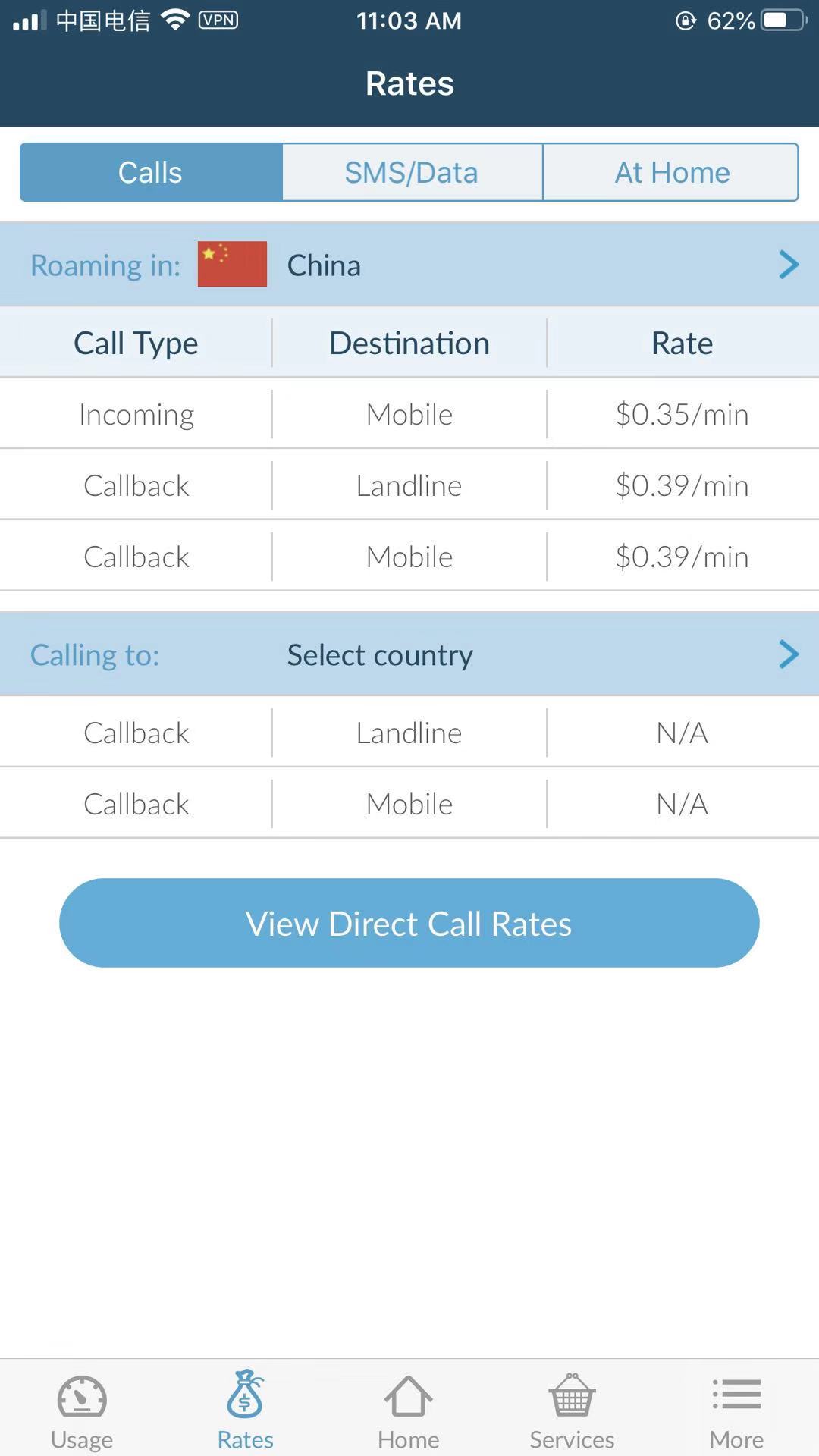The height and width of the screenshot is (1456, 819).
Task: Select the Calls segment
Action: 151,173
